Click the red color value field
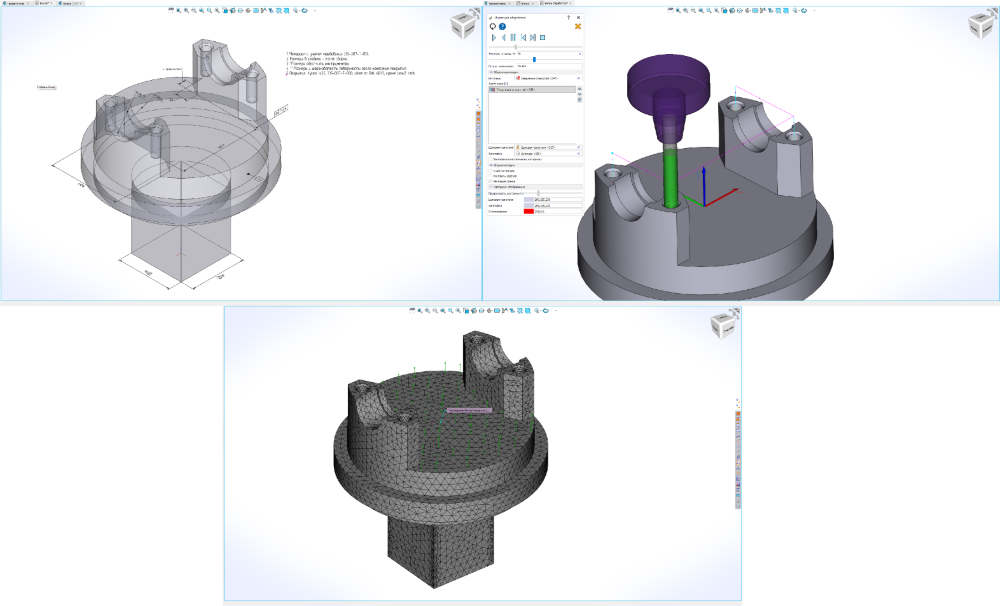 pos(558,211)
